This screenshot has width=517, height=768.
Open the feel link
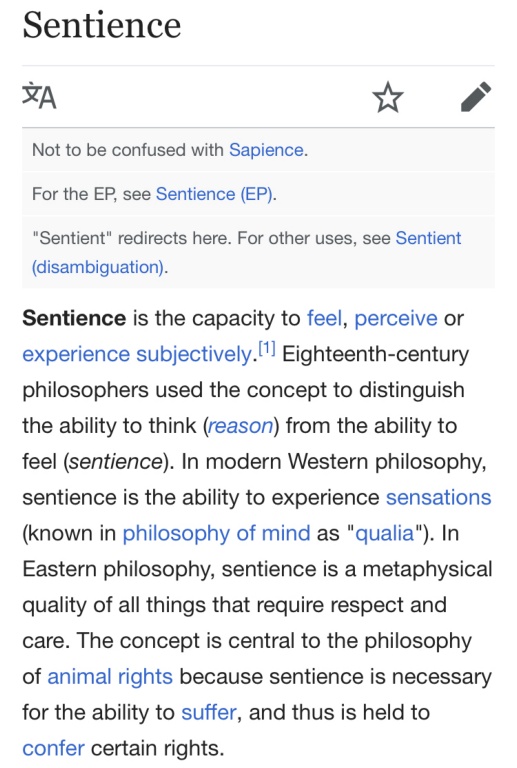point(324,318)
